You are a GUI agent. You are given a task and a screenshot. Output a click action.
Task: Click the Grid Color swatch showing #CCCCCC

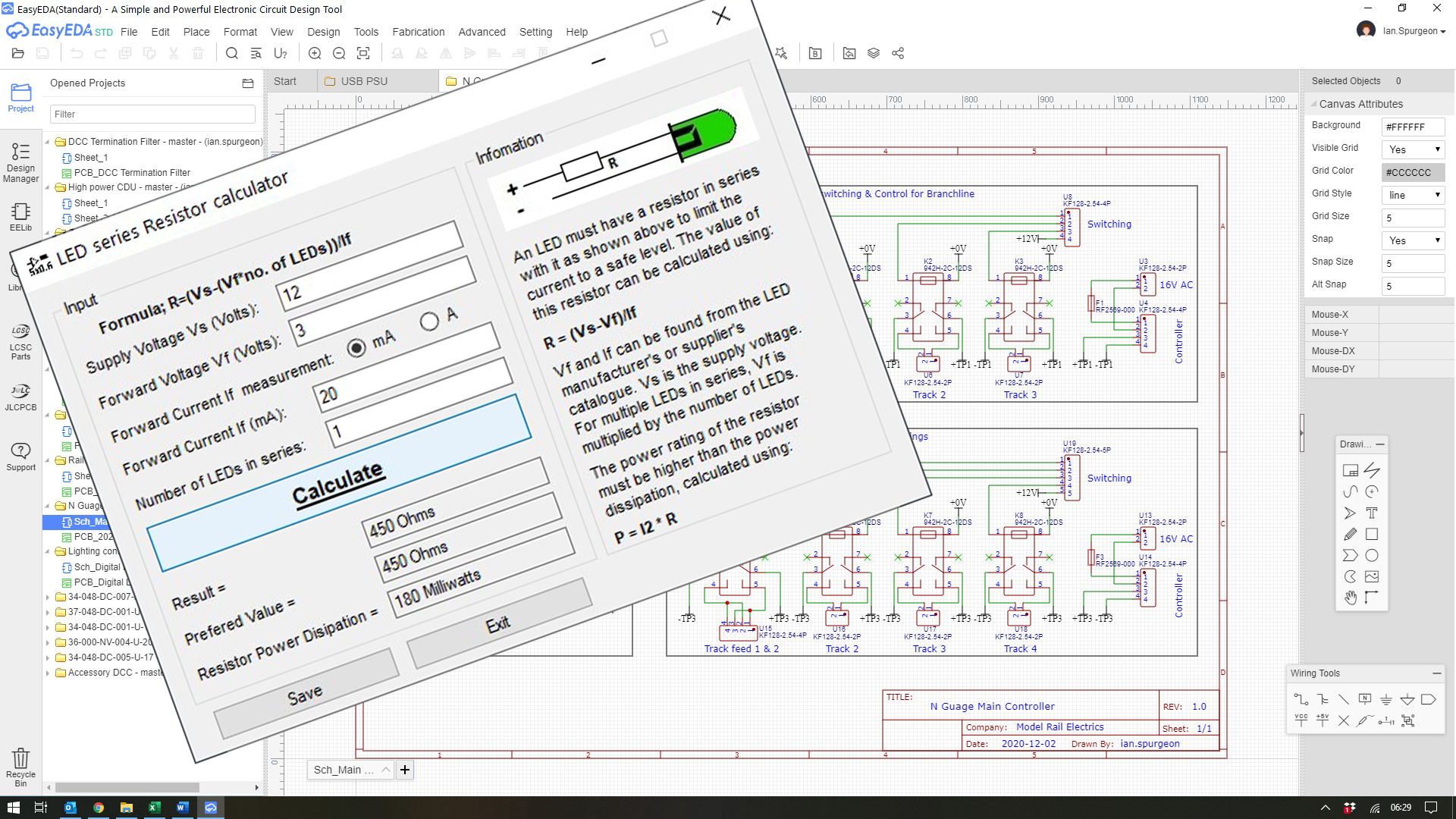click(1412, 172)
